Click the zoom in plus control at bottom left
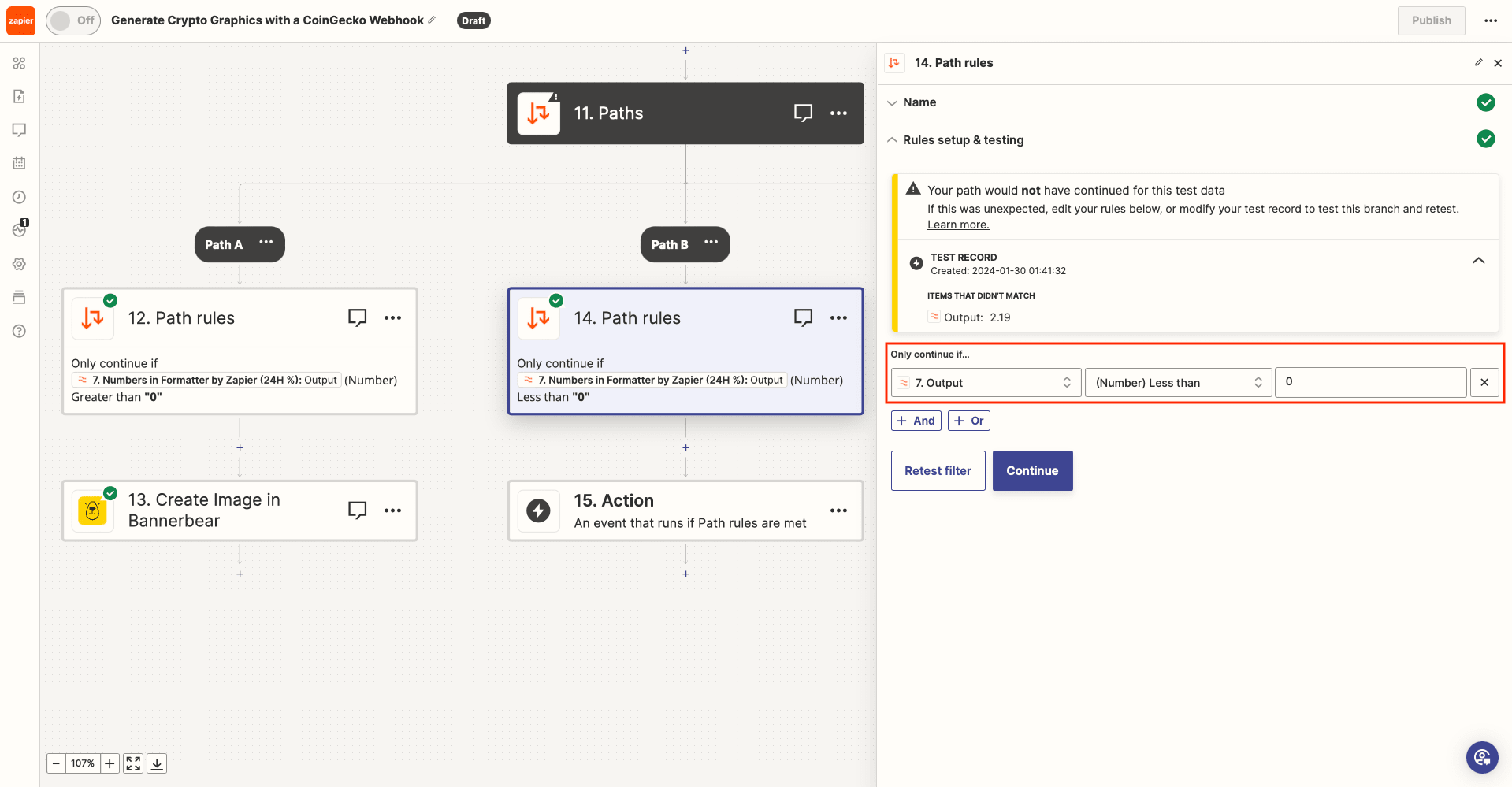 click(110, 763)
